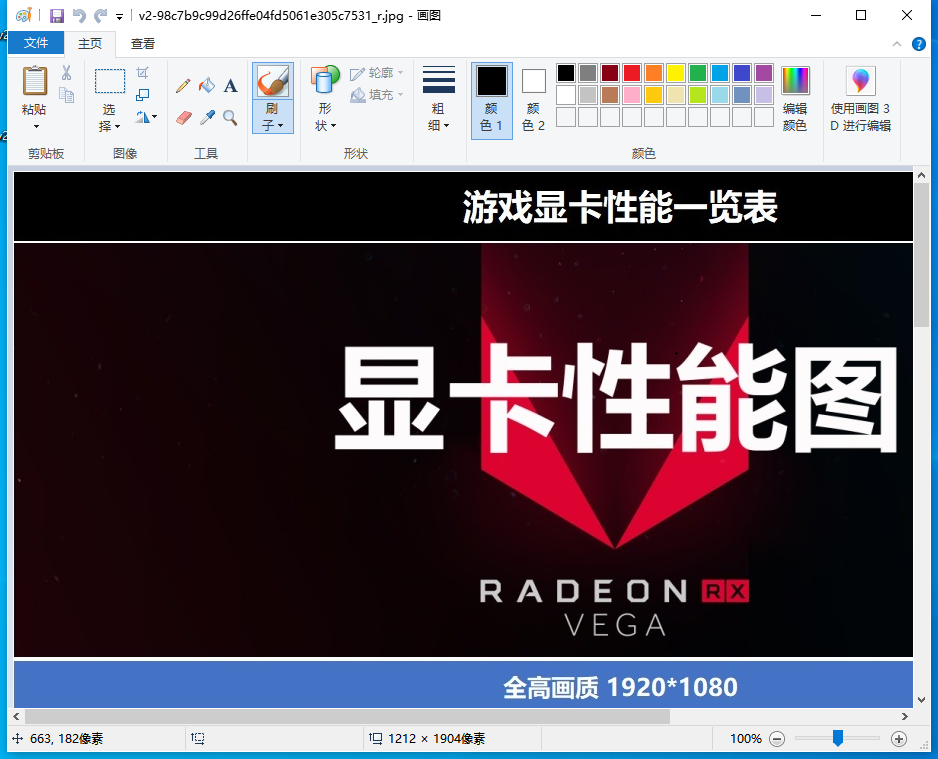Click the Undo arrow in title bar
The width and height of the screenshot is (938, 759).
80,16
